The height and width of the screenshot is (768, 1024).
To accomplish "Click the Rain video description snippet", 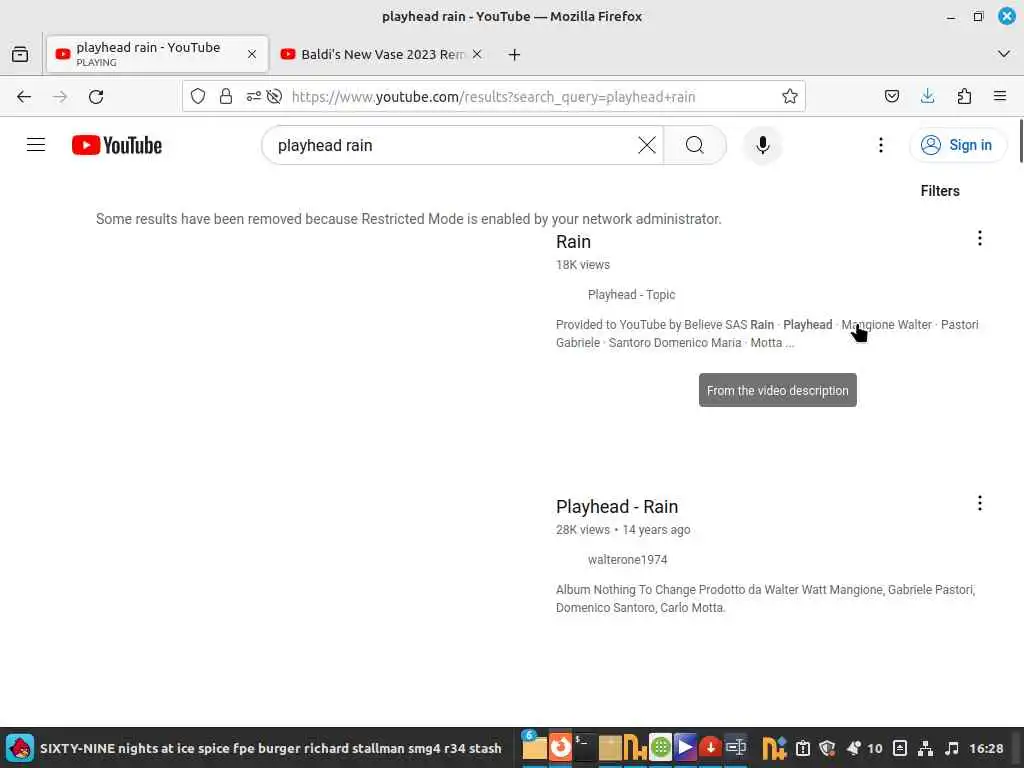I will (x=767, y=334).
